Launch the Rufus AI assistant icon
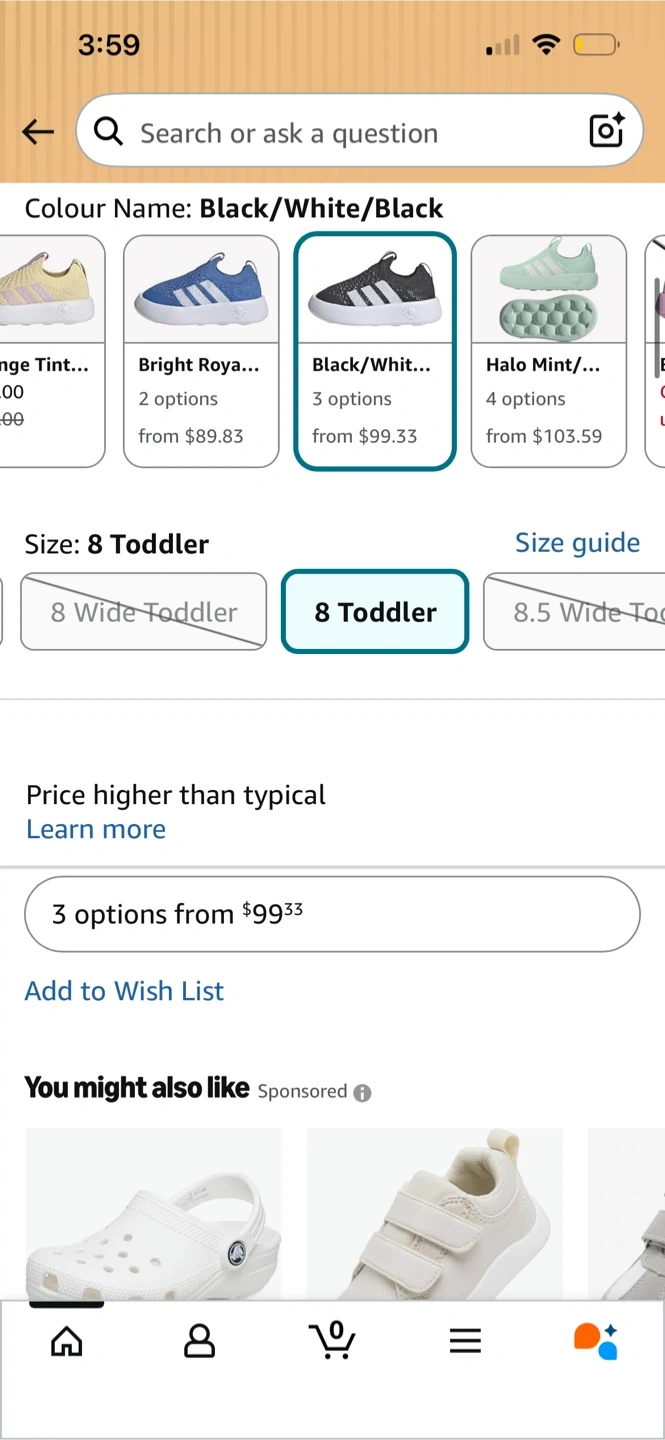Viewport: 665px width, 1440px height. point(596,1340)
